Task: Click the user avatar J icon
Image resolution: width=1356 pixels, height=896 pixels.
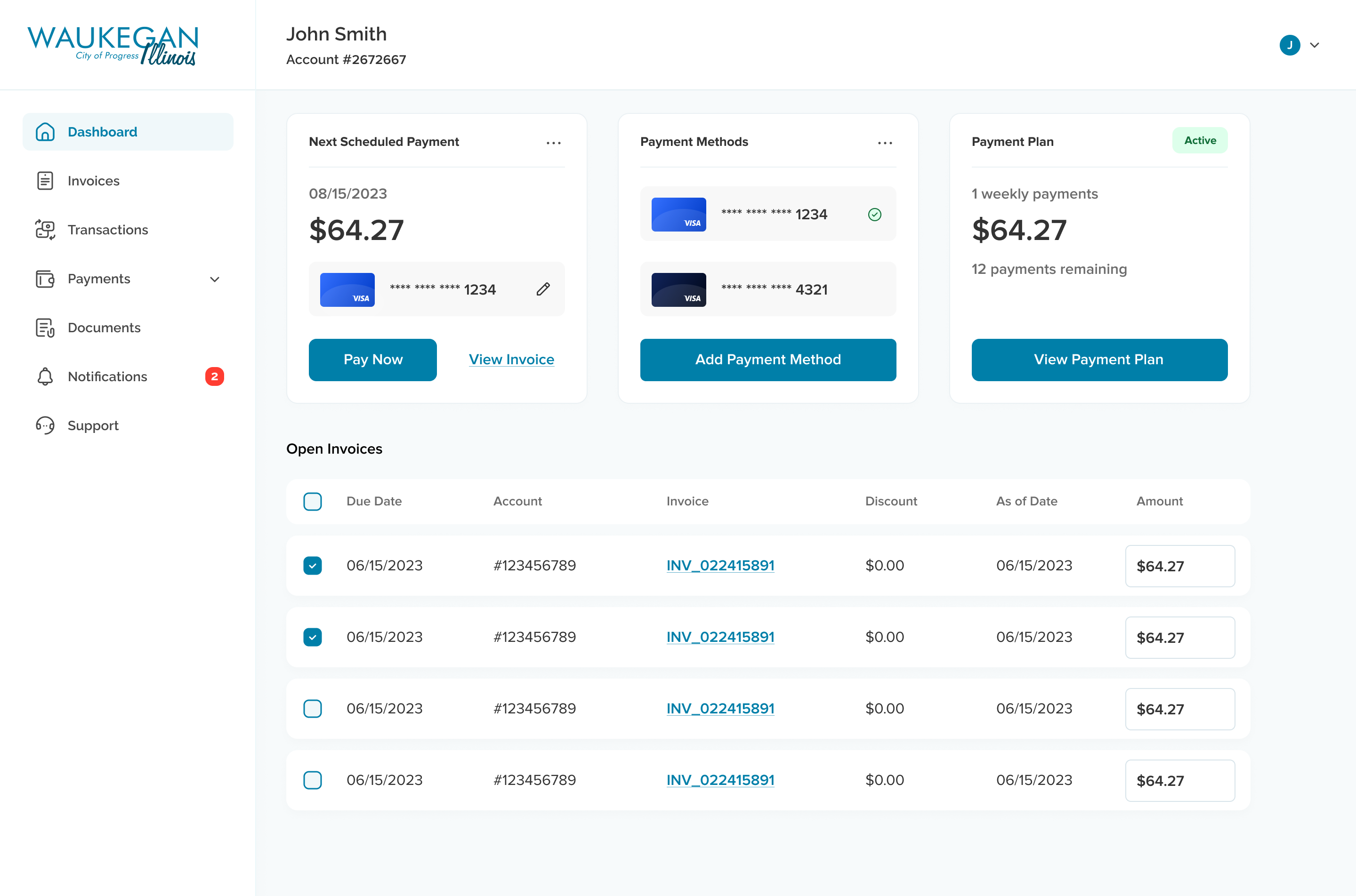Action: 1289,45
